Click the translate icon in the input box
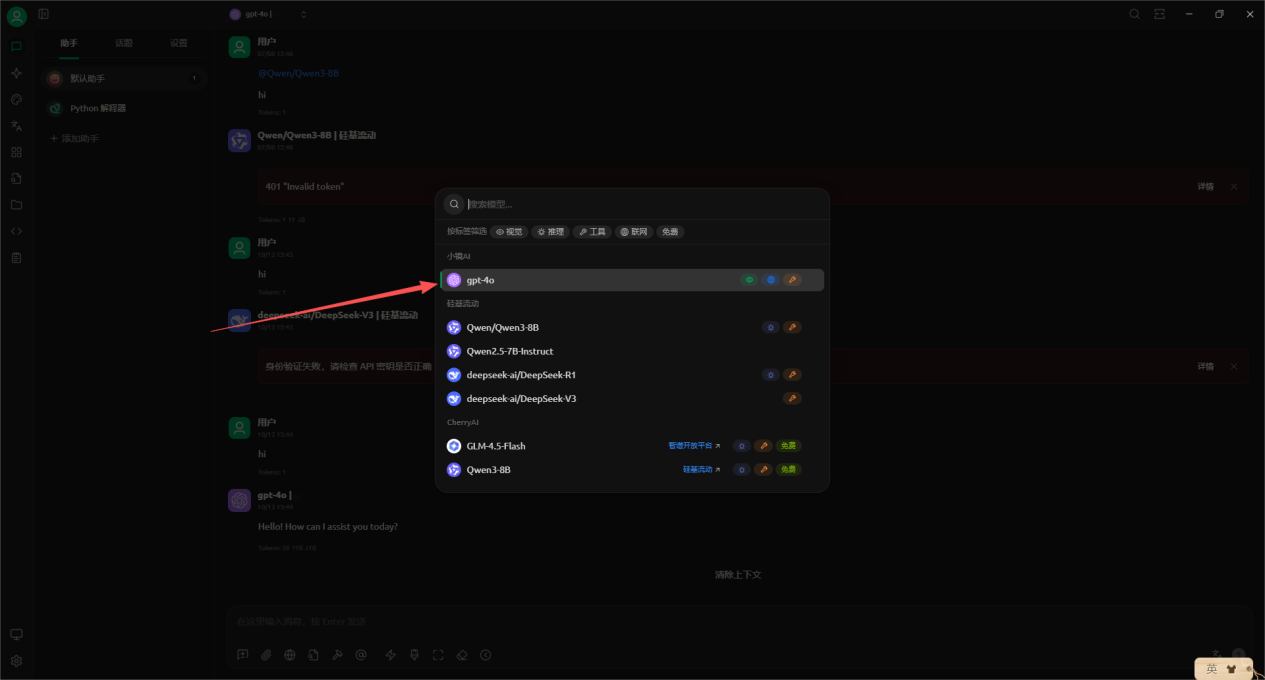 pos(1216,655)
